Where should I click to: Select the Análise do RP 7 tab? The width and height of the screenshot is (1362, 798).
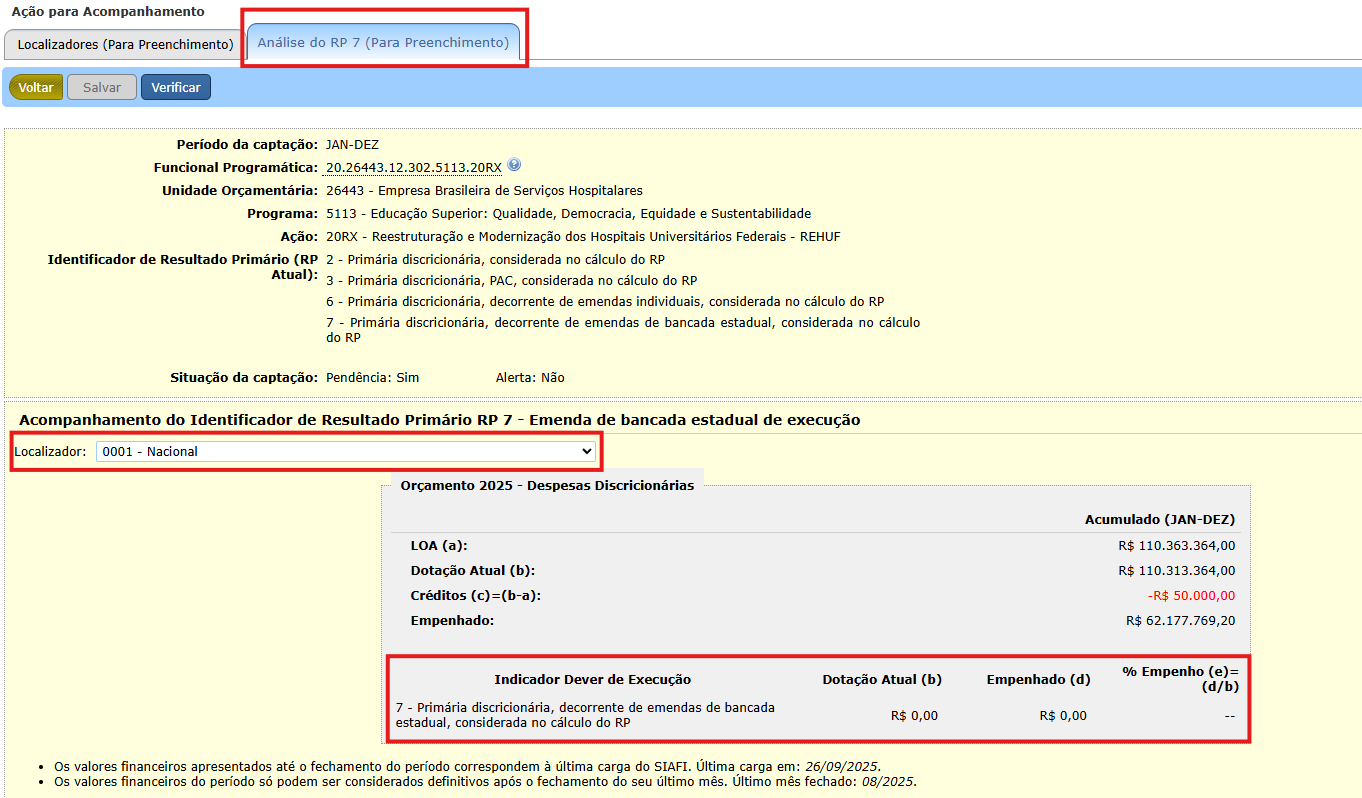(x=383, y=43)
